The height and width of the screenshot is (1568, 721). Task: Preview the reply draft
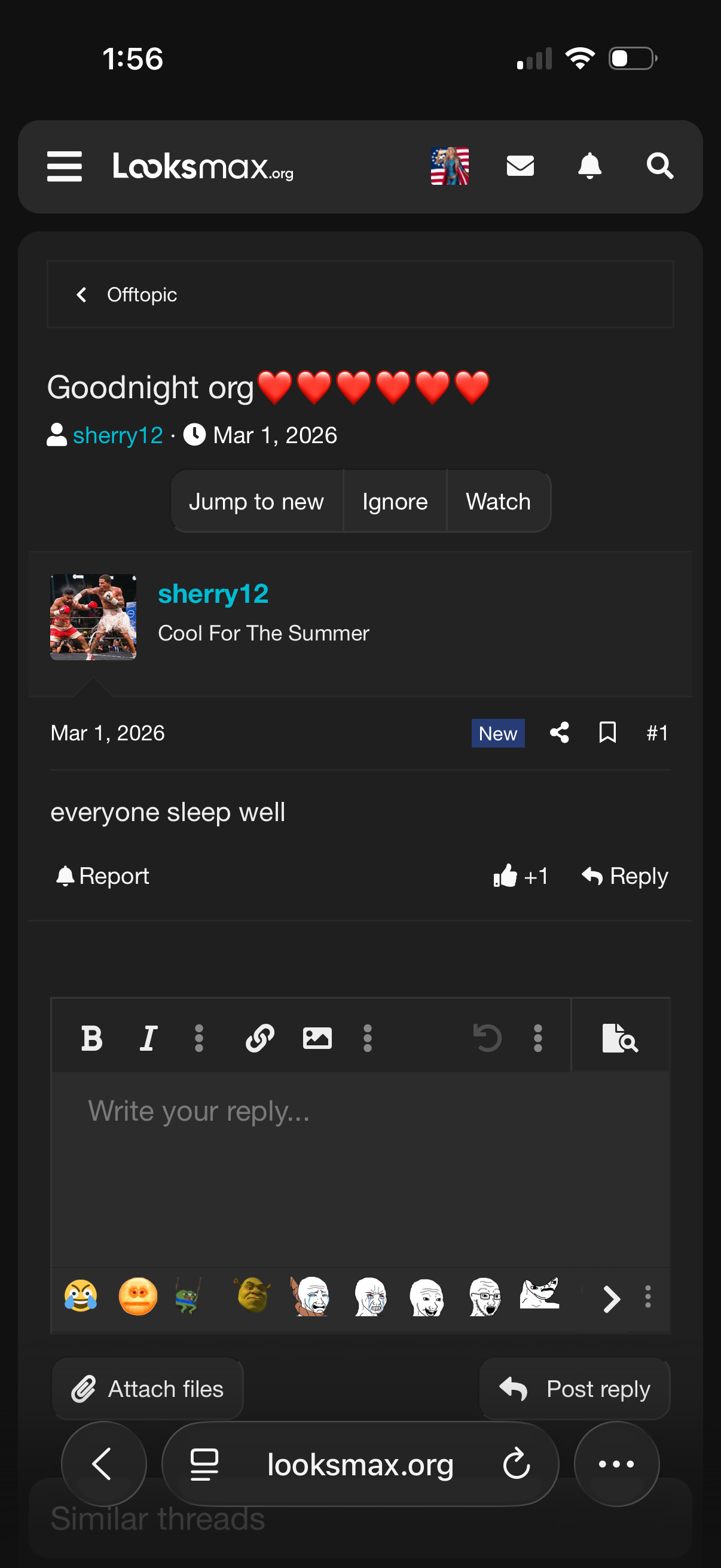tap(620, 1038)
